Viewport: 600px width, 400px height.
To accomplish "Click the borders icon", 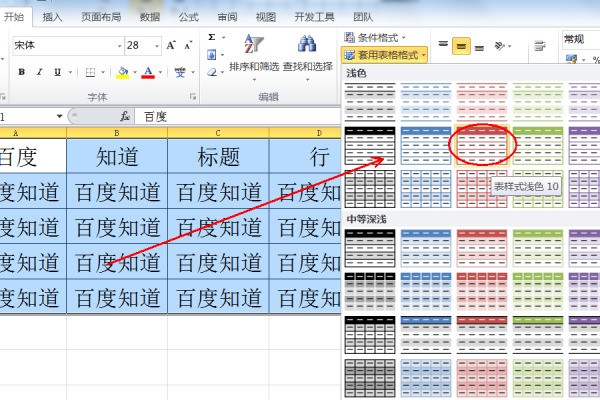I will point(91,72).
